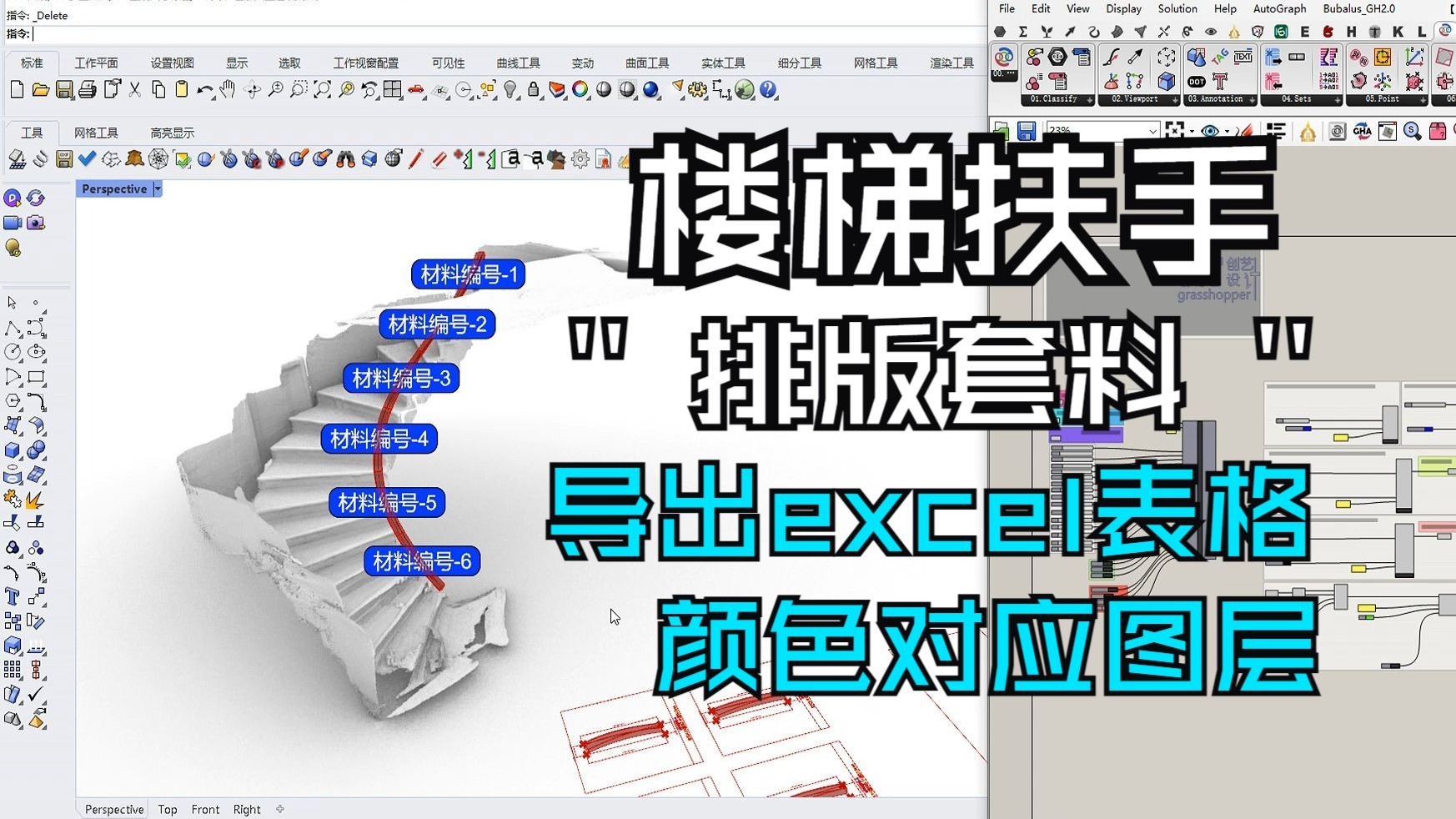Open the 23% zoom level dropdown in Grasshopper
This screenshot has height=819, width=1456.
(1152, 131)
